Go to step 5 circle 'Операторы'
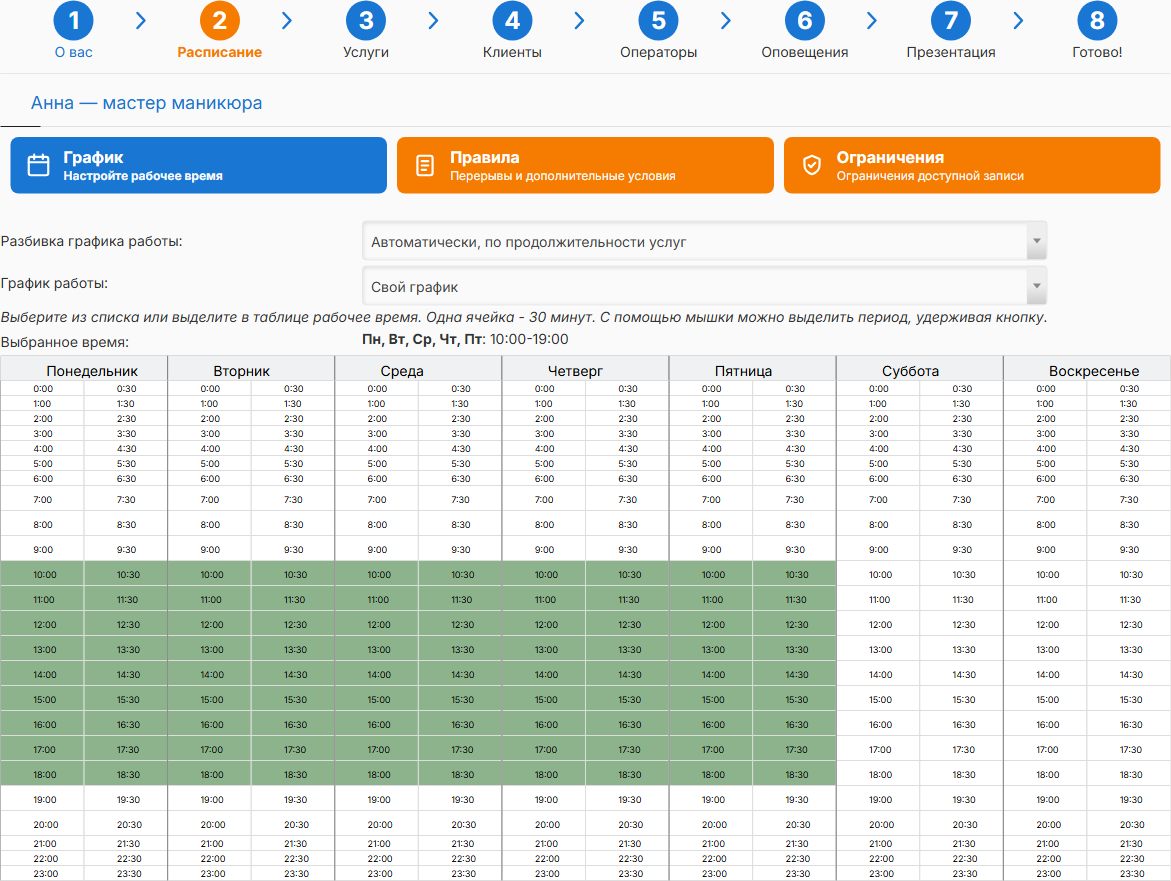This screenshot has width=1171, height=881. pos(659,20)
